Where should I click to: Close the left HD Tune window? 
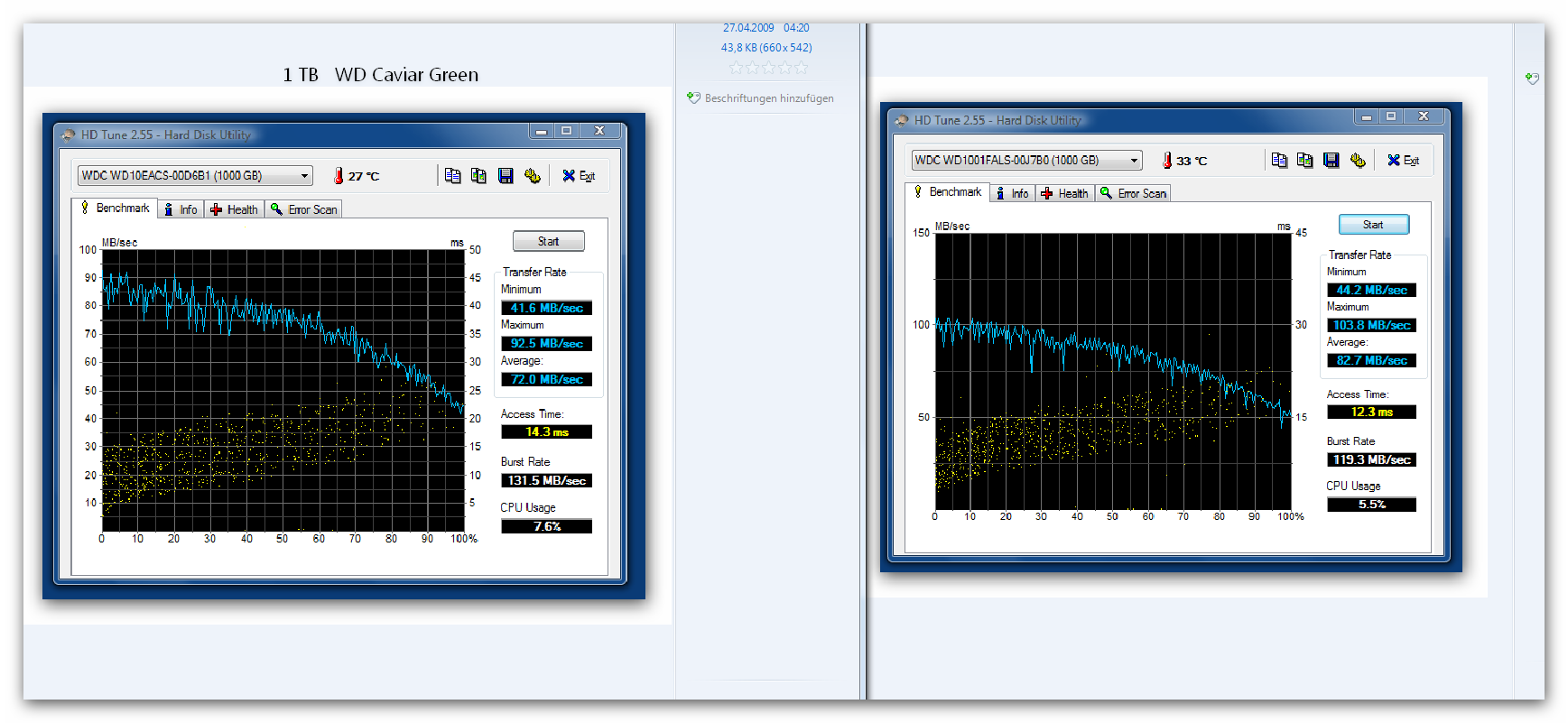pyautogui.click(x=599, y=131)
